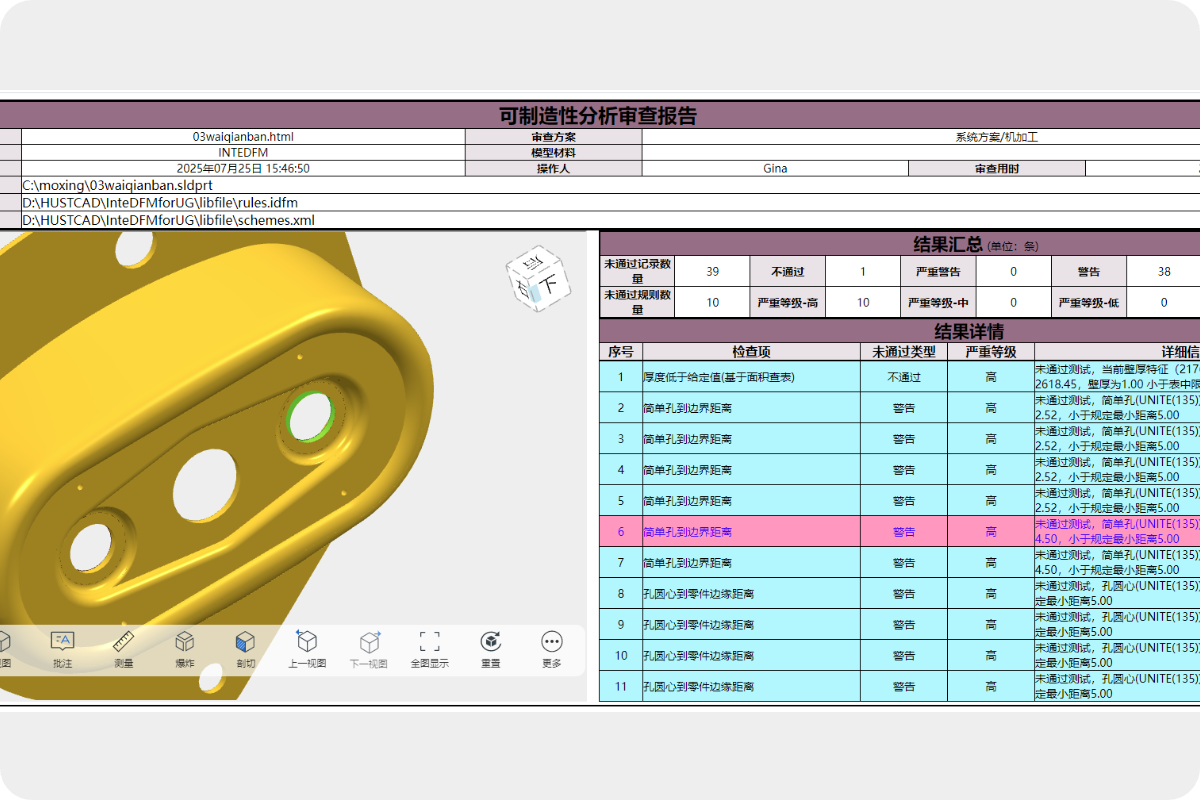Select the 测量 measure tool
The image size is (1200, 800).
click(124, 649)
